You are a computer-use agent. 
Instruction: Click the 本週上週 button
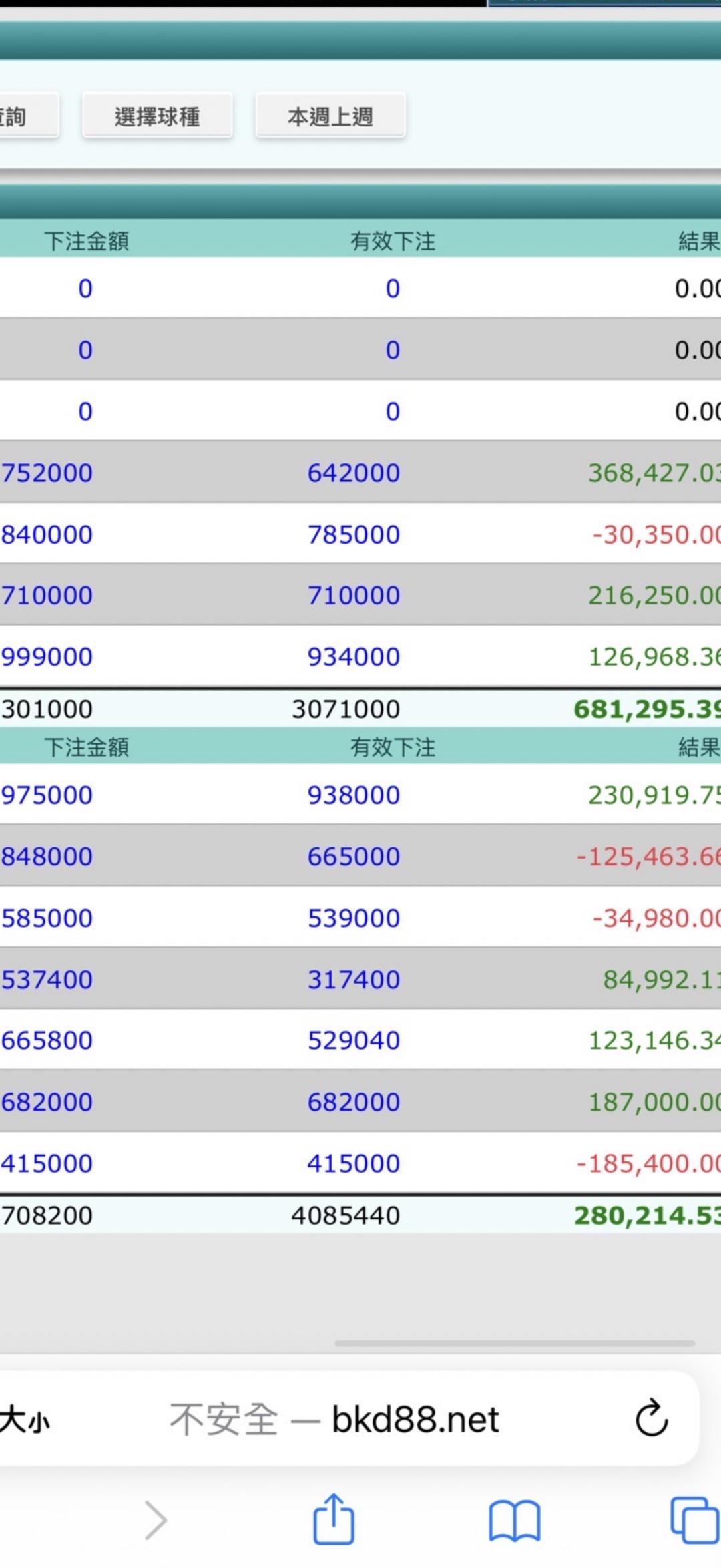tap(330, 116)
